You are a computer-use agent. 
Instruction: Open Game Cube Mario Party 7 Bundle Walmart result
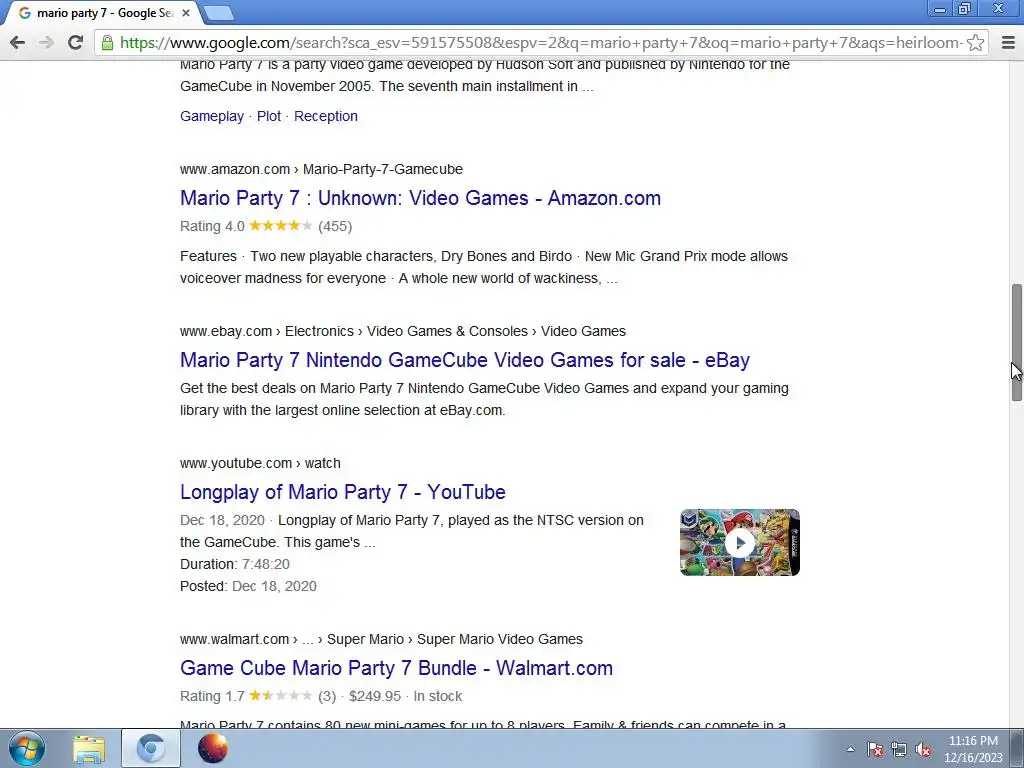[x=396, y=668]
